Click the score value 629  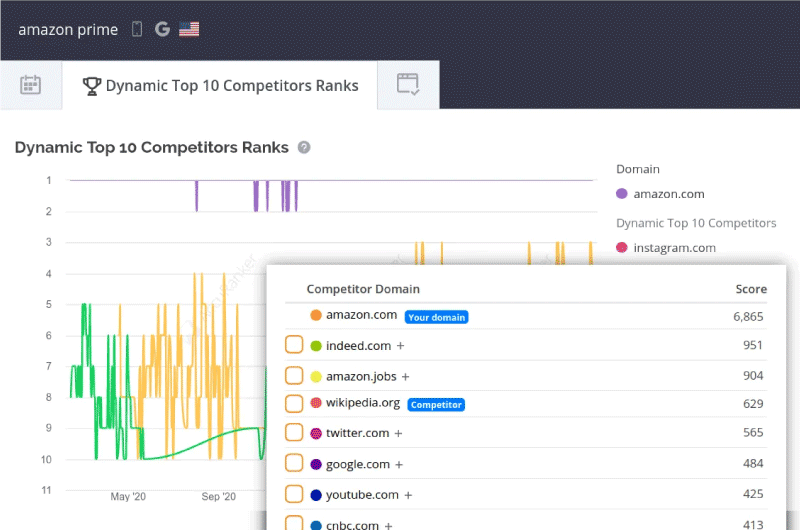(x=753, y=404)
